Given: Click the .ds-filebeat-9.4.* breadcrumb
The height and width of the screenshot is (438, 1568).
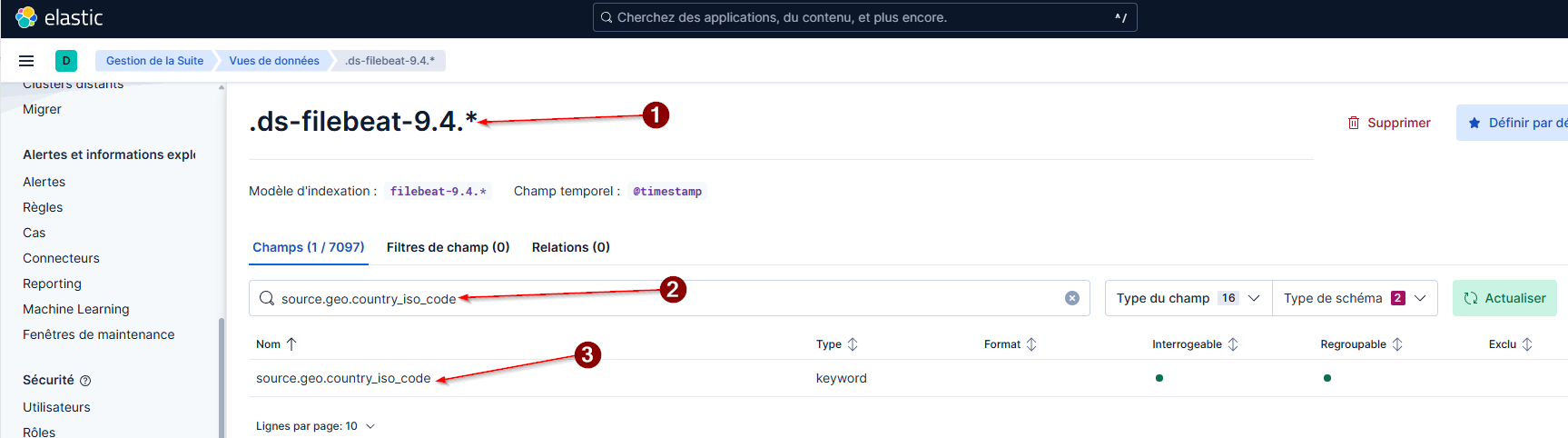Looking at the screenshot, I should 390,61.
